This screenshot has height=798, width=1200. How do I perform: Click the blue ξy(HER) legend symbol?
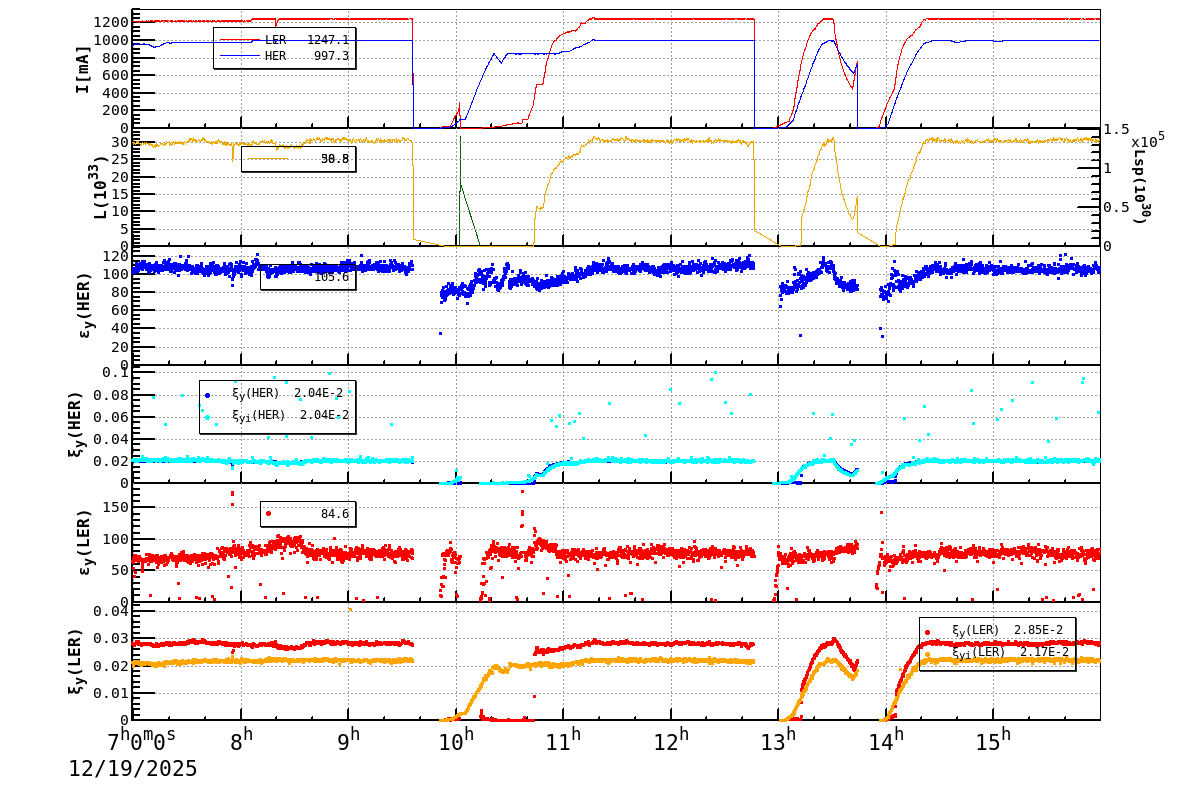[207, 395]
